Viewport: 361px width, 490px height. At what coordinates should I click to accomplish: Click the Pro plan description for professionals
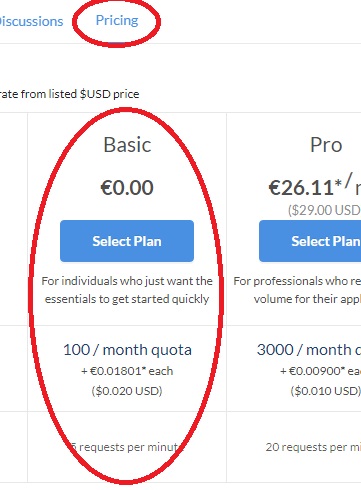[297, 290]
